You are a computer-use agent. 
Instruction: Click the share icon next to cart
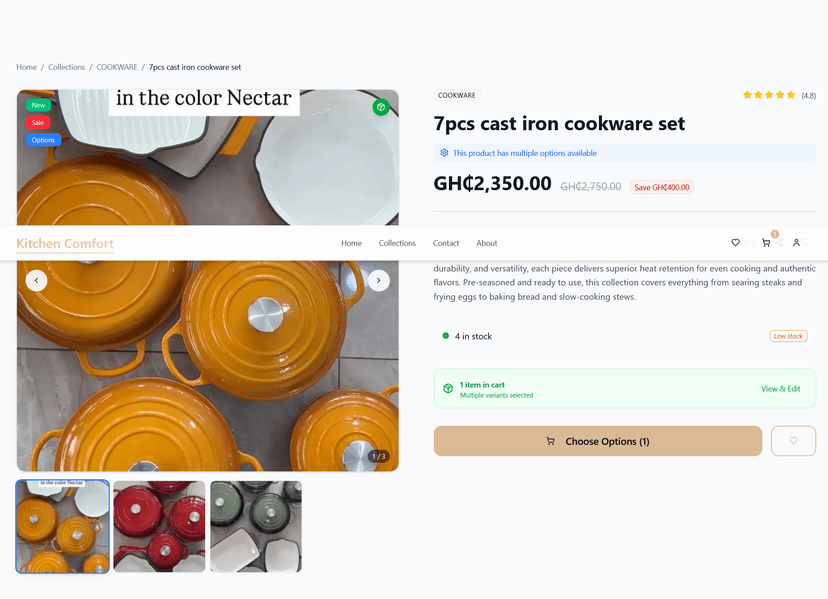point(778,242)
